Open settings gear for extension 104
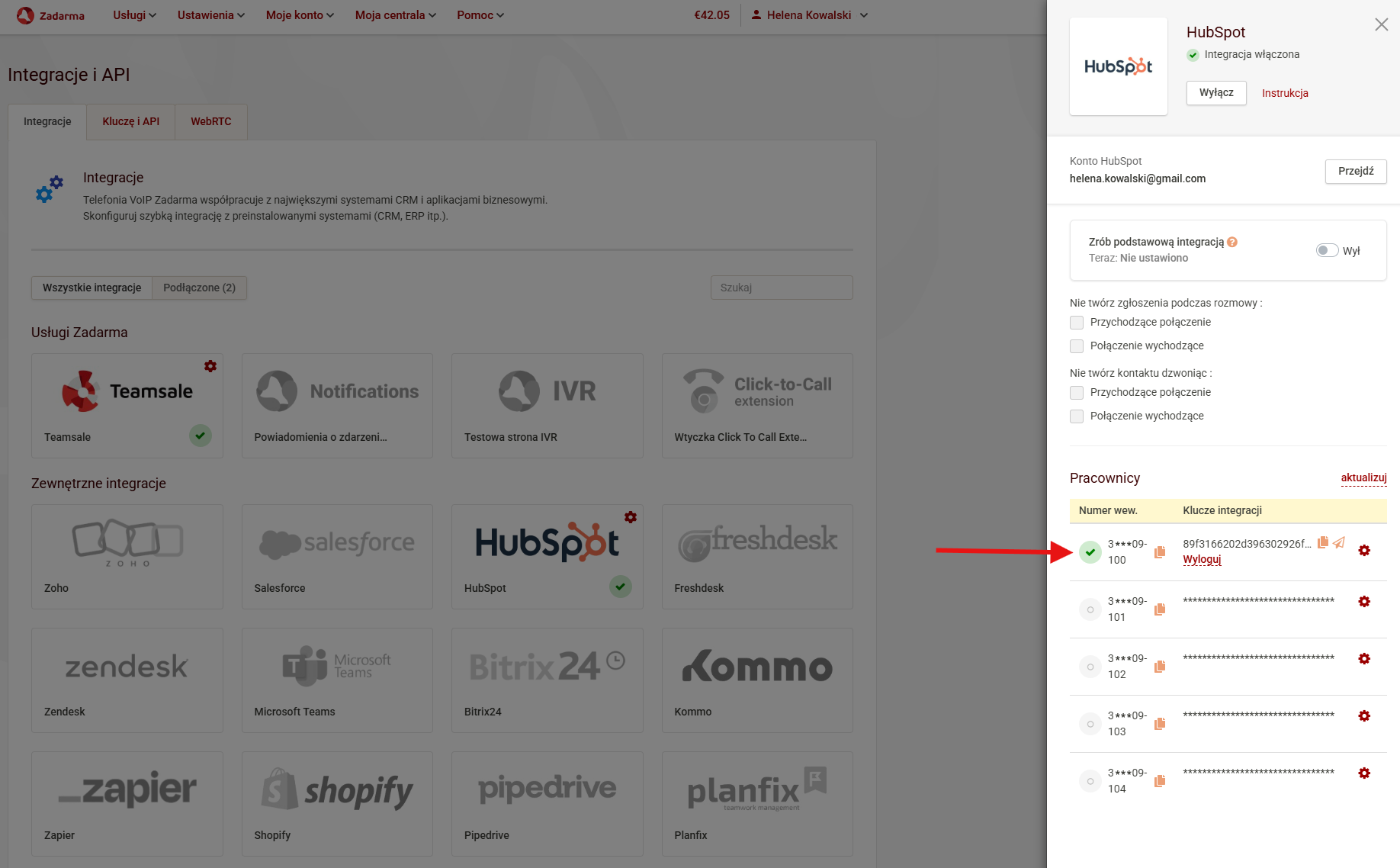Viewport: 1400px width, 868px height. tap(1364, 773)
